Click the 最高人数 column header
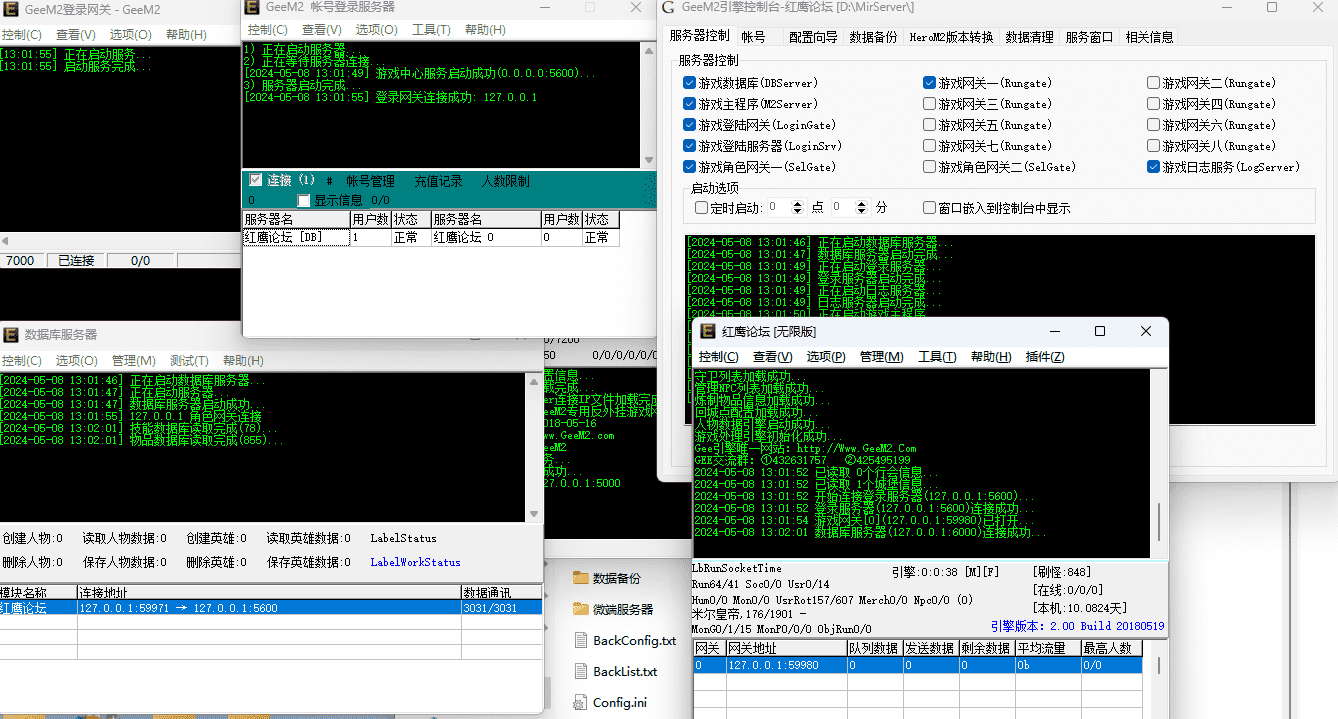 point(1110,648)
